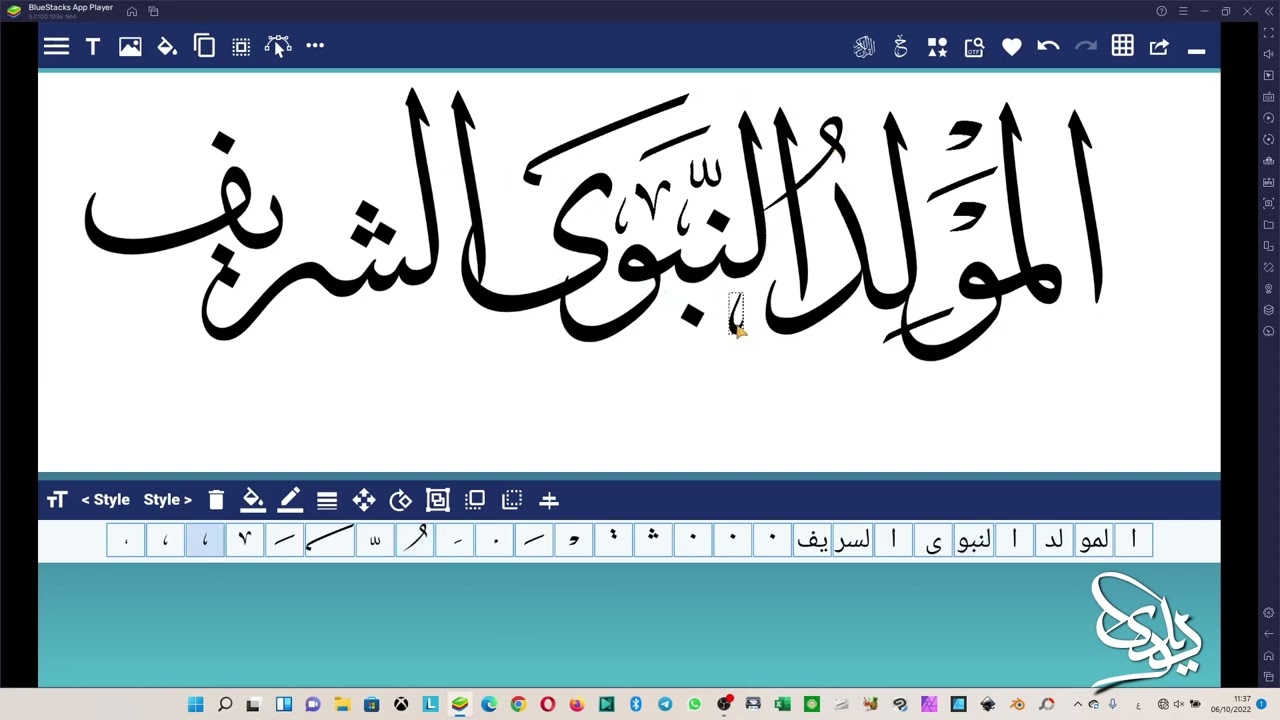This screenshot has height=720, width=1280.
Task: Open the OTF font search icon
Action: point(974,47)
